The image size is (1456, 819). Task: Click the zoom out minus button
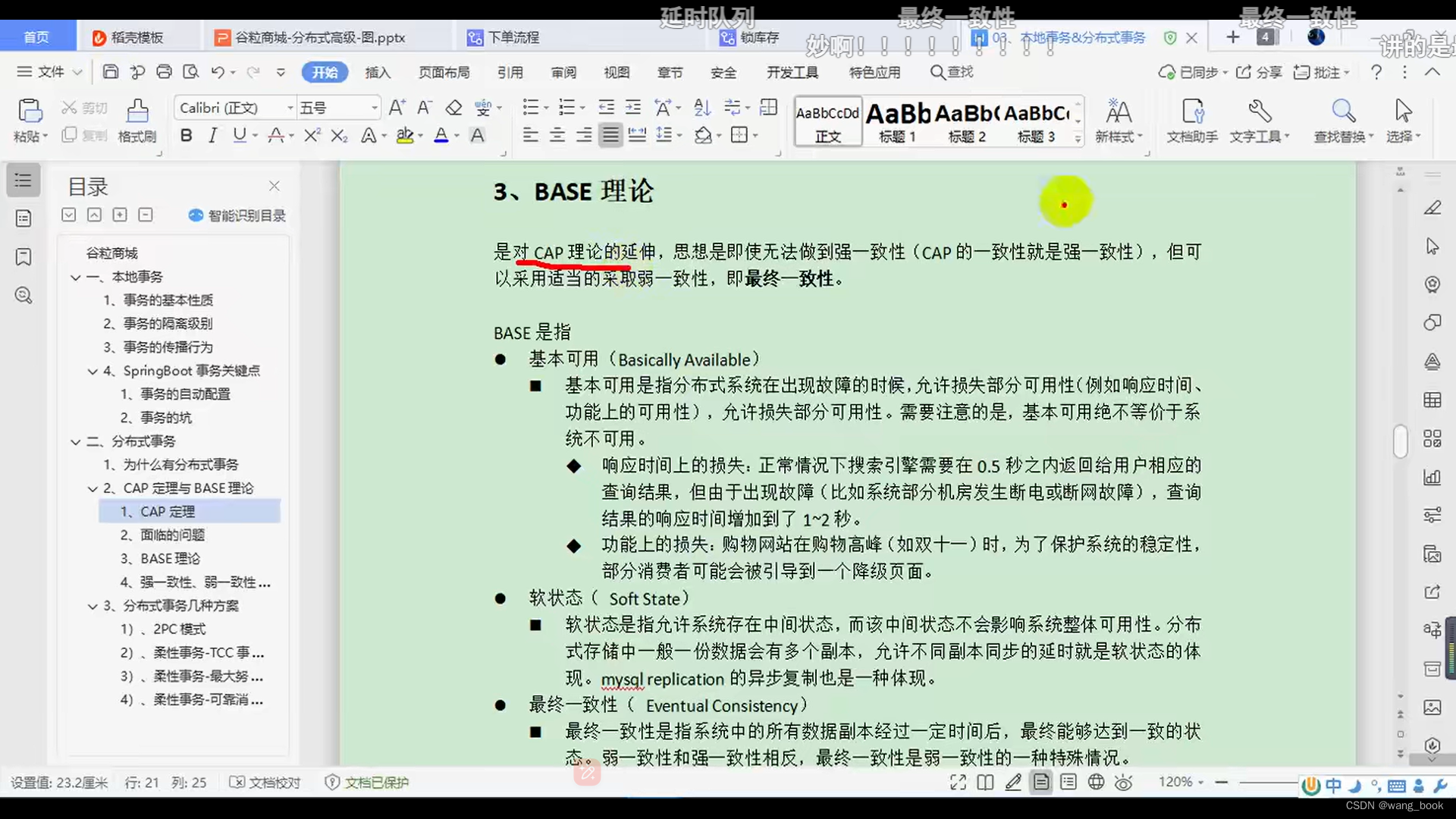[x=1221, y=782]
